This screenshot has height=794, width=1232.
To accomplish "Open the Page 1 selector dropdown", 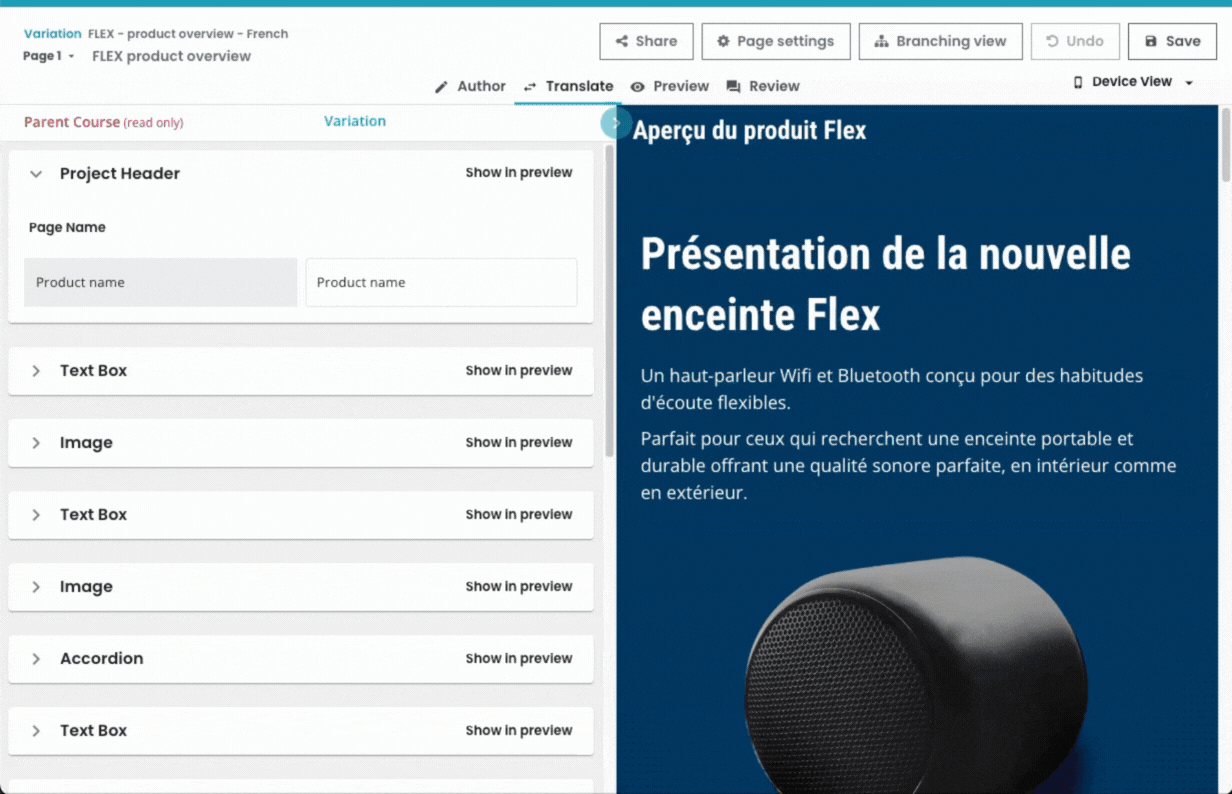I will tap(48, 56).
